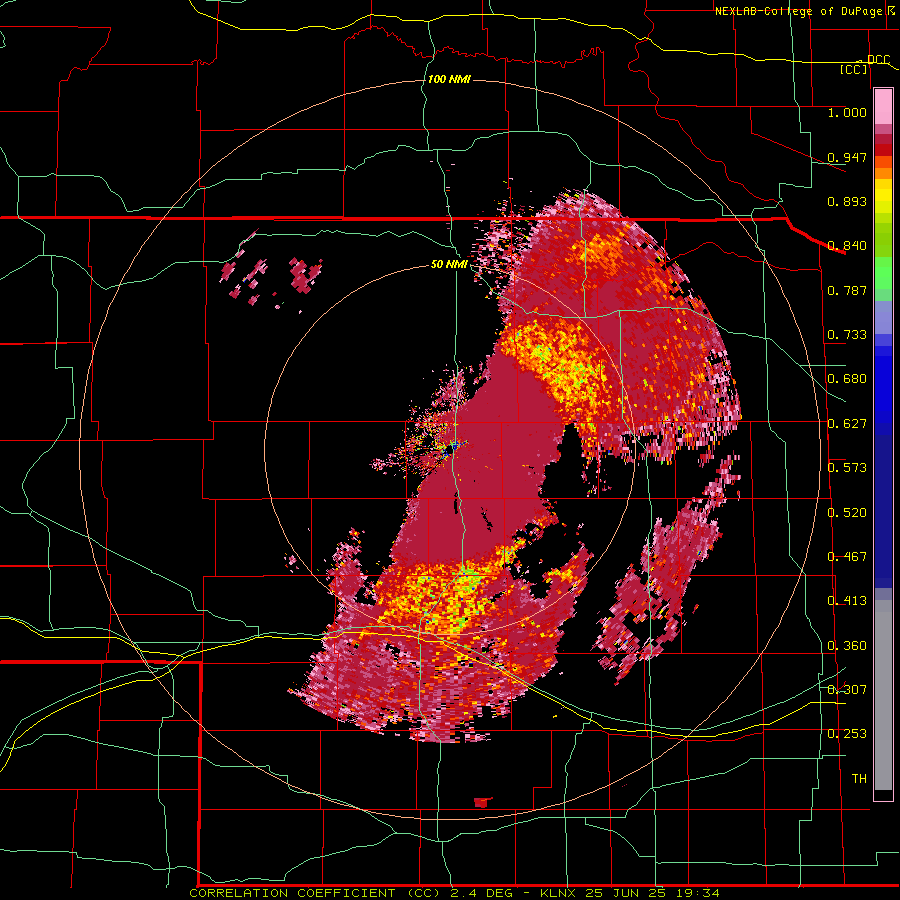Select the 0.947 value on the color scale

[x=847, y=157]
